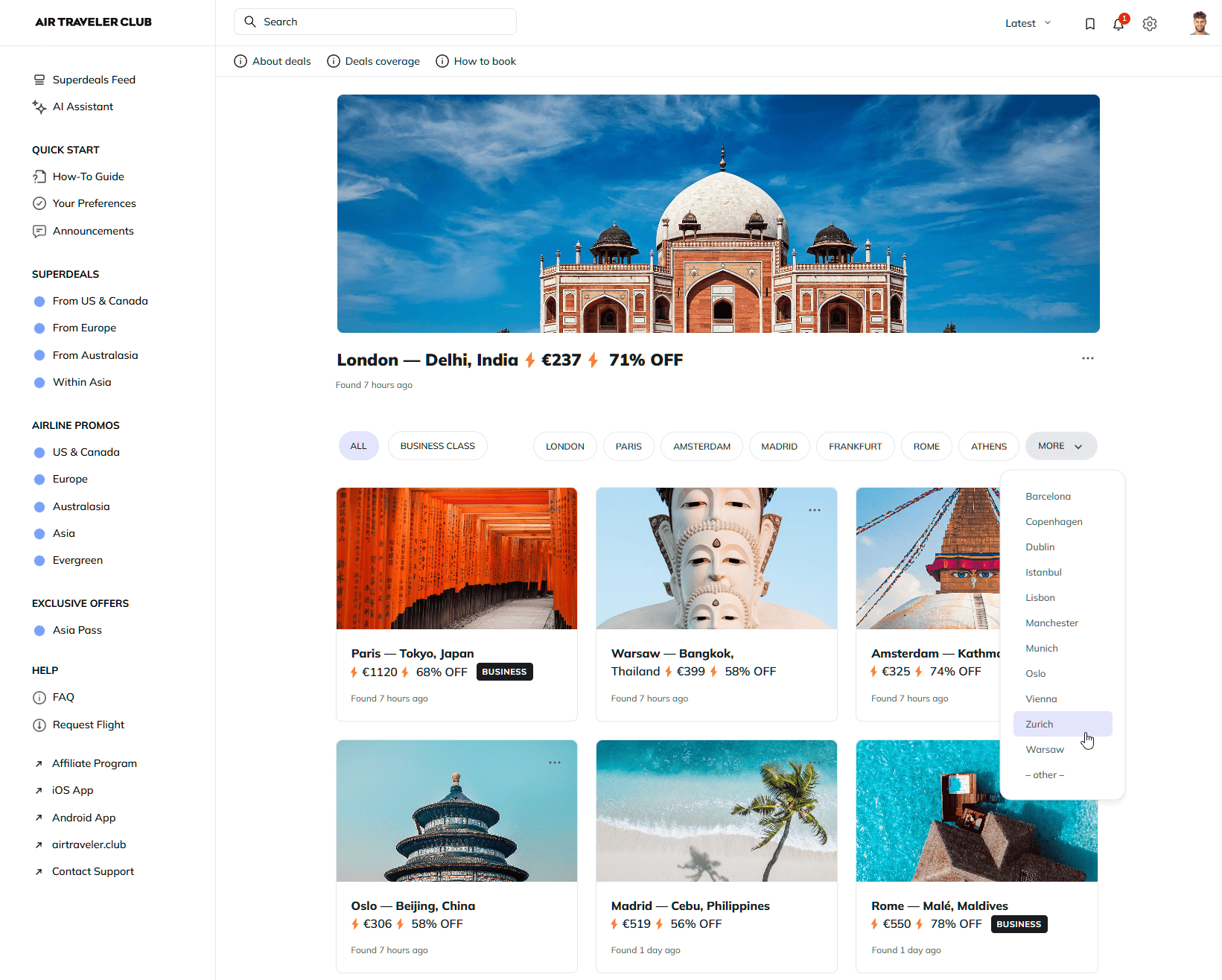Collapse the MORE cities dropdown
The width and height of the screenshot is (1222, 980).
click(1060, 446)
